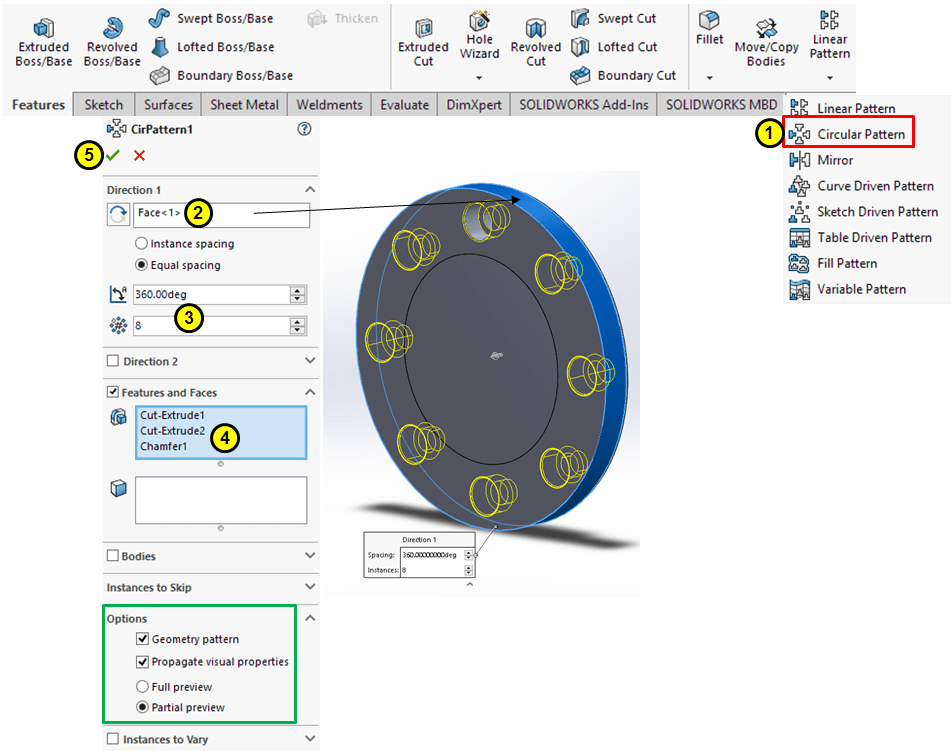This screenshot has height=751, width=951.
Task: Toggle the Geometry pattern checkbox
Action: [x=141, y=640]
